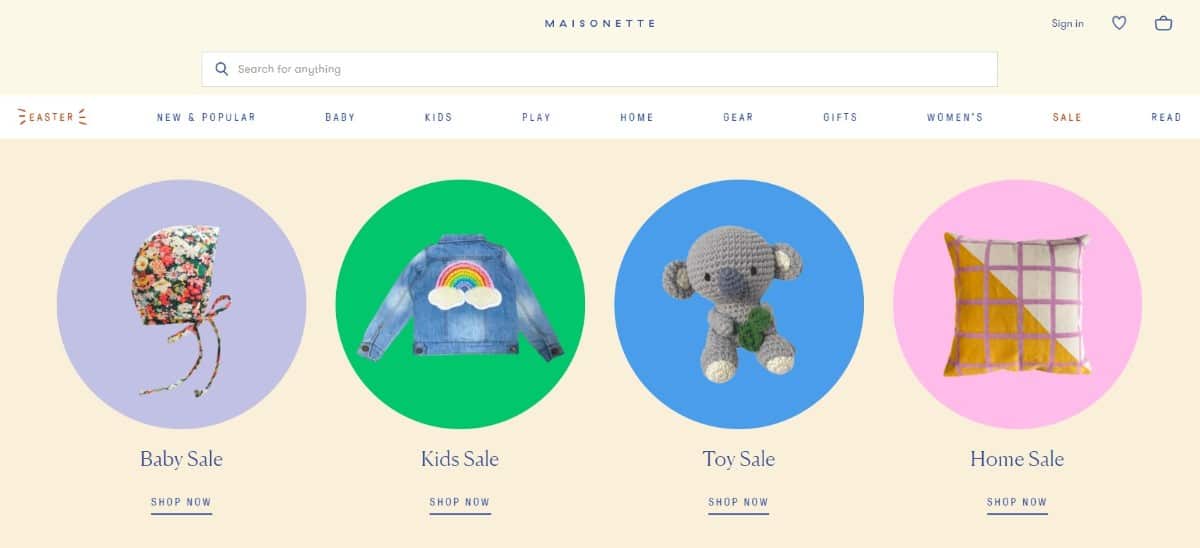Viewport: 1200px width, 548px height.
Task: Open the Gear menu
Action: 738,117
